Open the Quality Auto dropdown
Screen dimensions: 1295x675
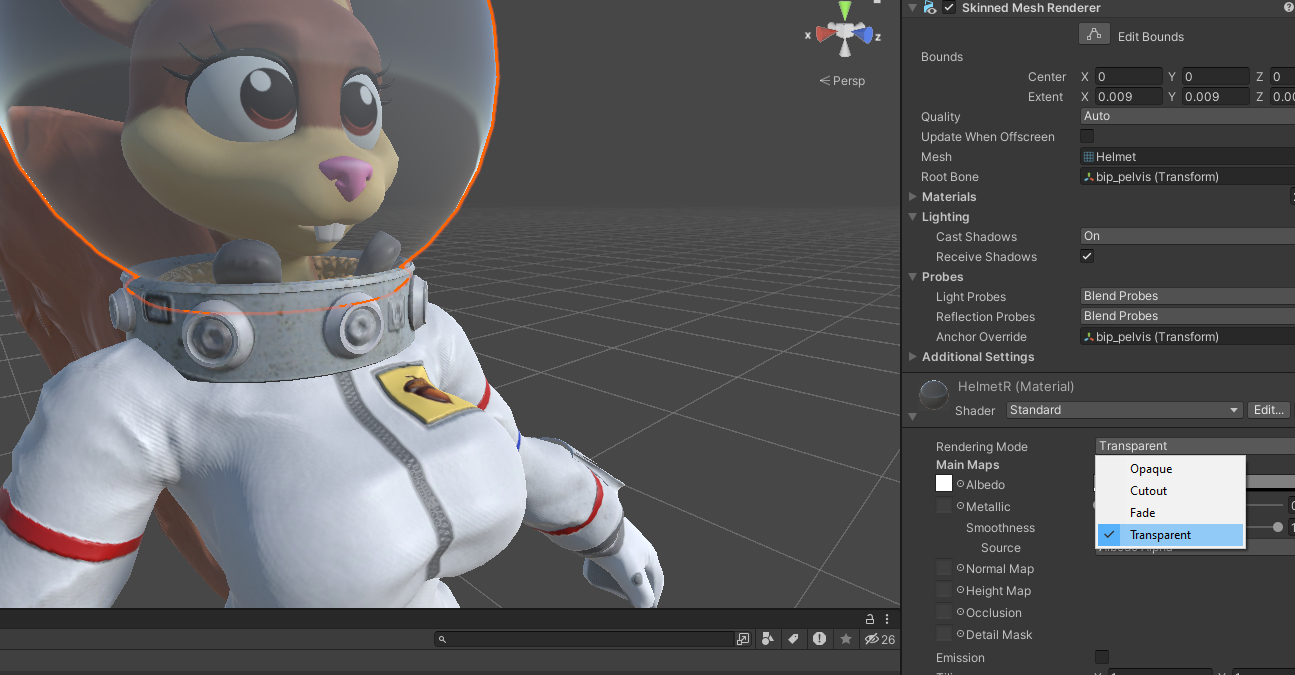[x=1188, y=116]
